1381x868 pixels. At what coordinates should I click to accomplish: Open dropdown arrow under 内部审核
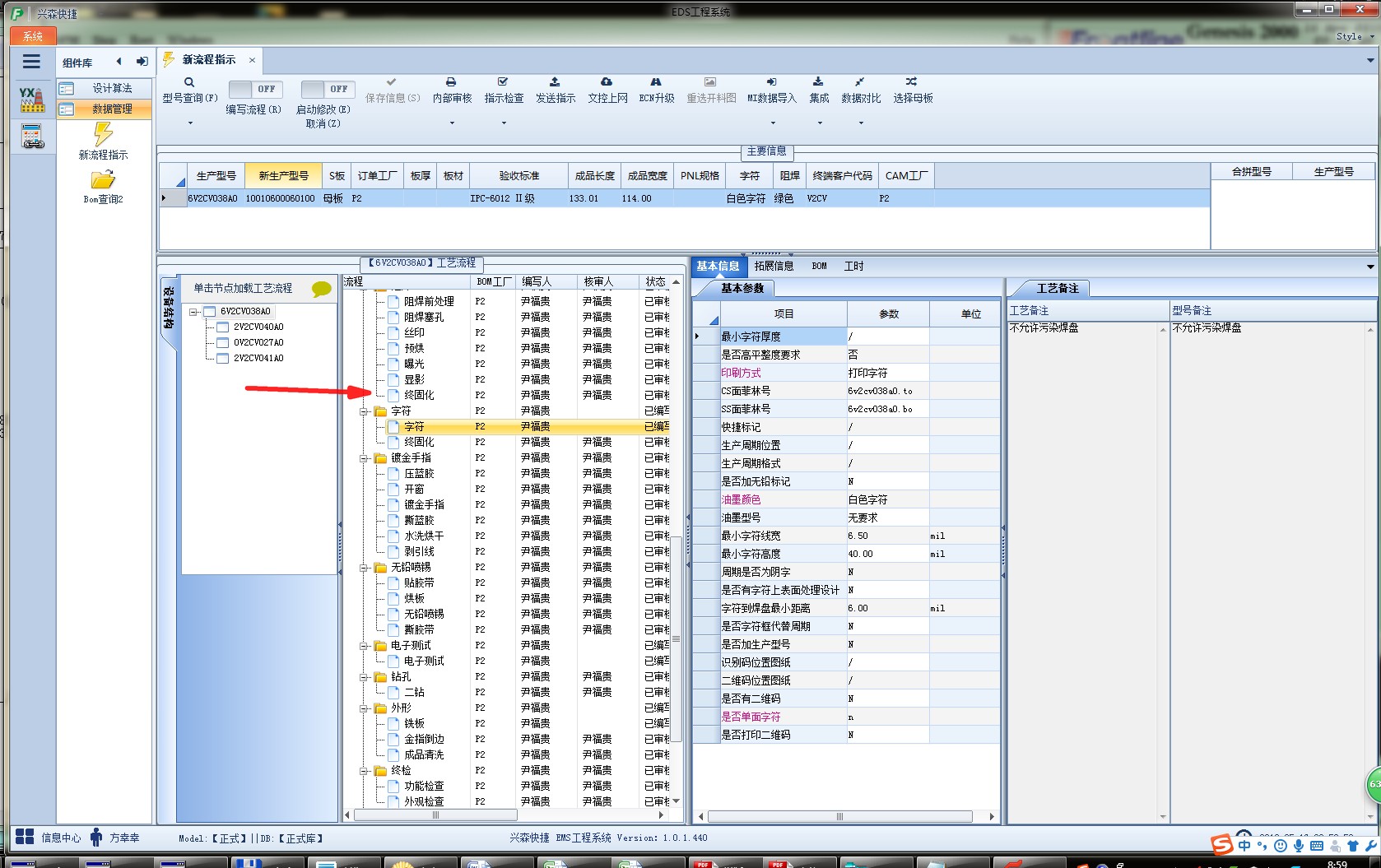(452, 123)
